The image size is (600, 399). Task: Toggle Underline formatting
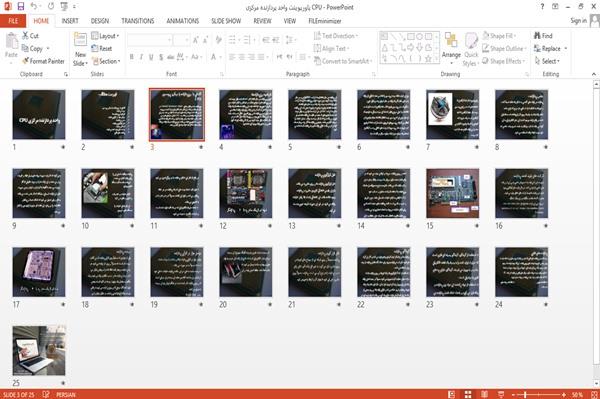pos(151,57)
